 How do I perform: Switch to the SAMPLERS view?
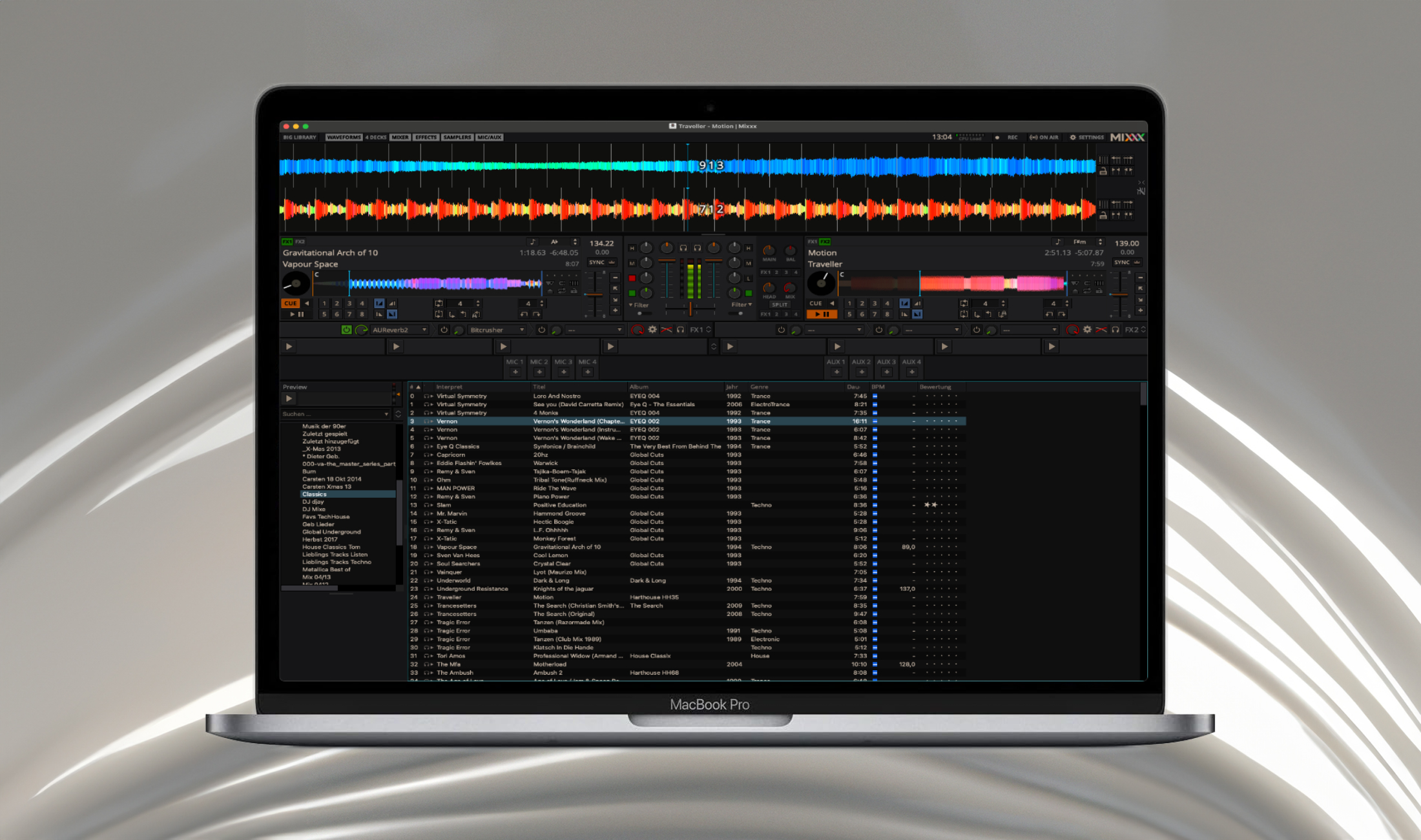pyautogui.click(x=457, y=138)
